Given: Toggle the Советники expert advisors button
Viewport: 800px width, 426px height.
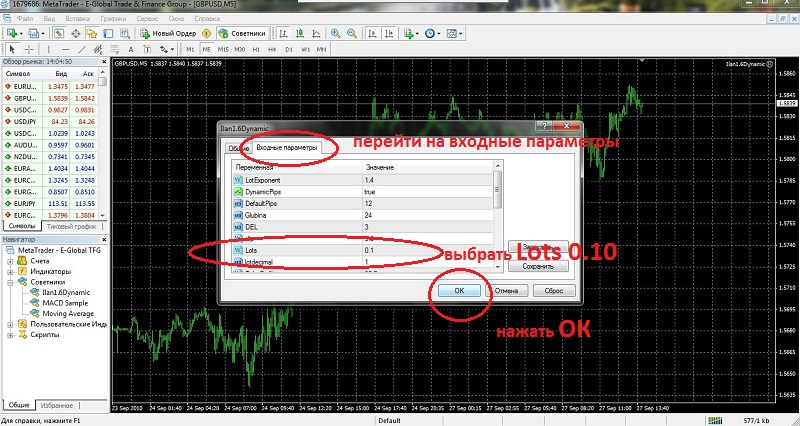Looking at the screenshot, I should (243, 33).
